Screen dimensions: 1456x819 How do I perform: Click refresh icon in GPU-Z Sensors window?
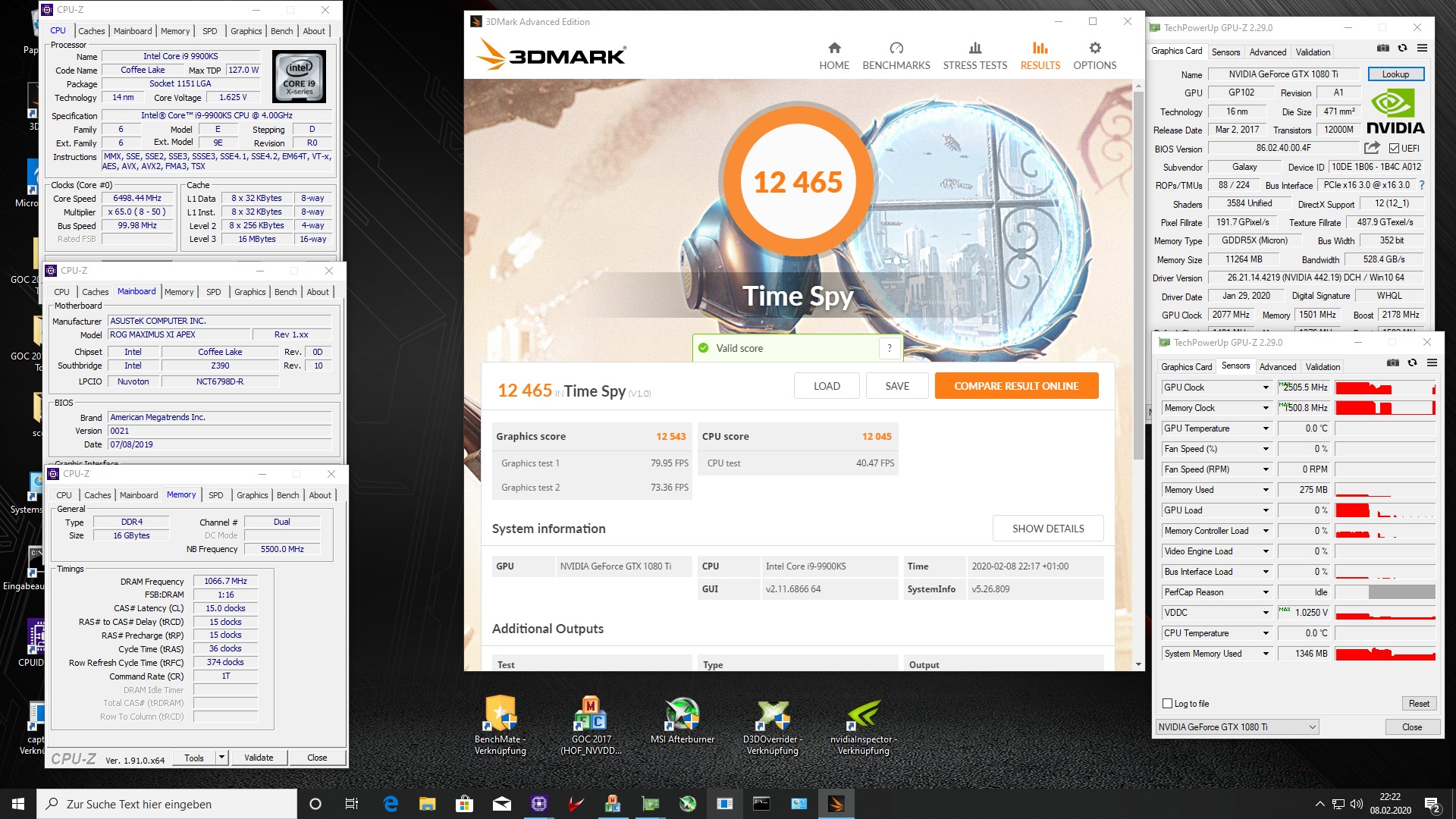[x=1412, y=363]
